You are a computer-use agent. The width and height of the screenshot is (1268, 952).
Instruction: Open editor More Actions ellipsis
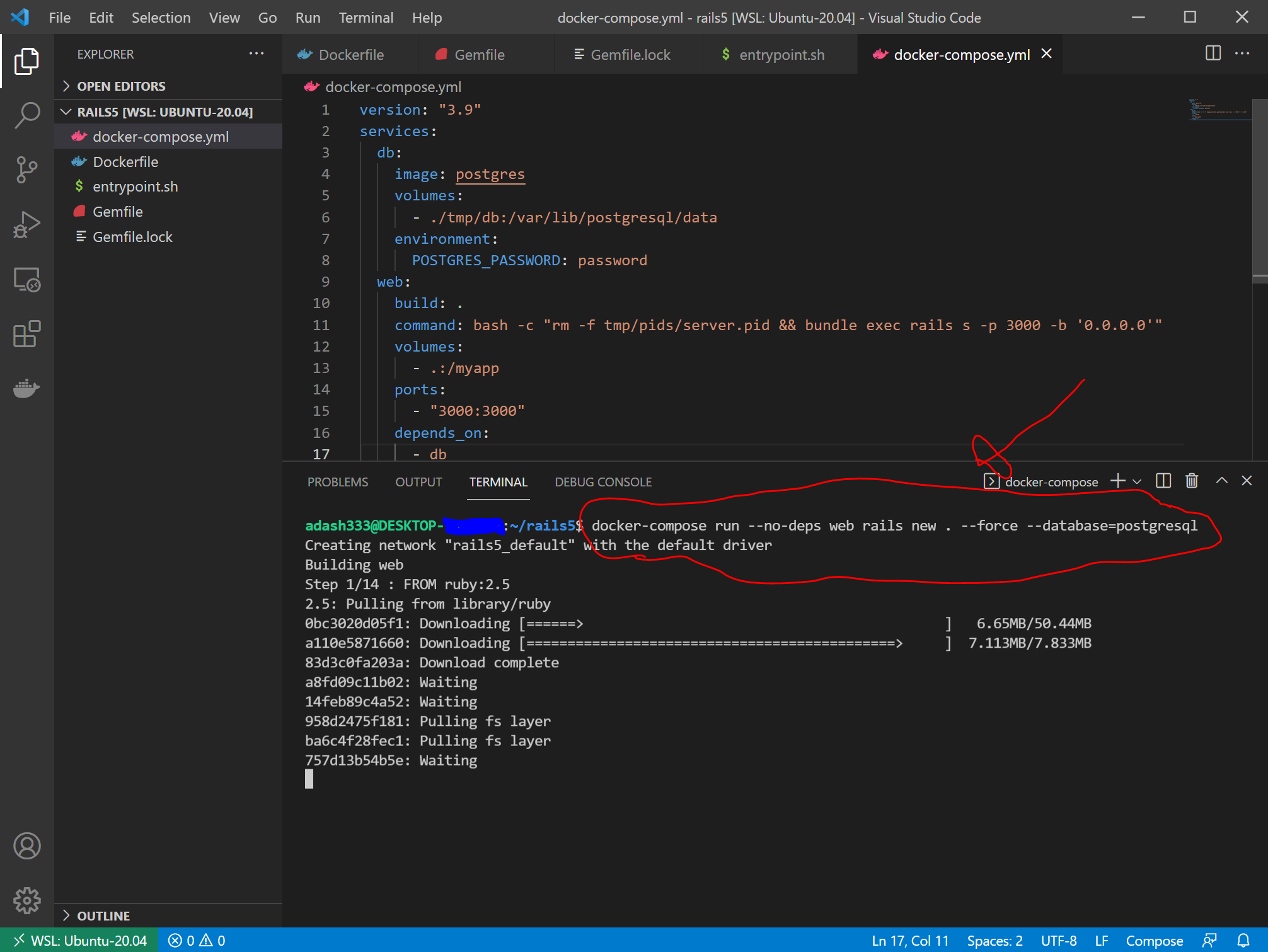(x=1242, y=54)
